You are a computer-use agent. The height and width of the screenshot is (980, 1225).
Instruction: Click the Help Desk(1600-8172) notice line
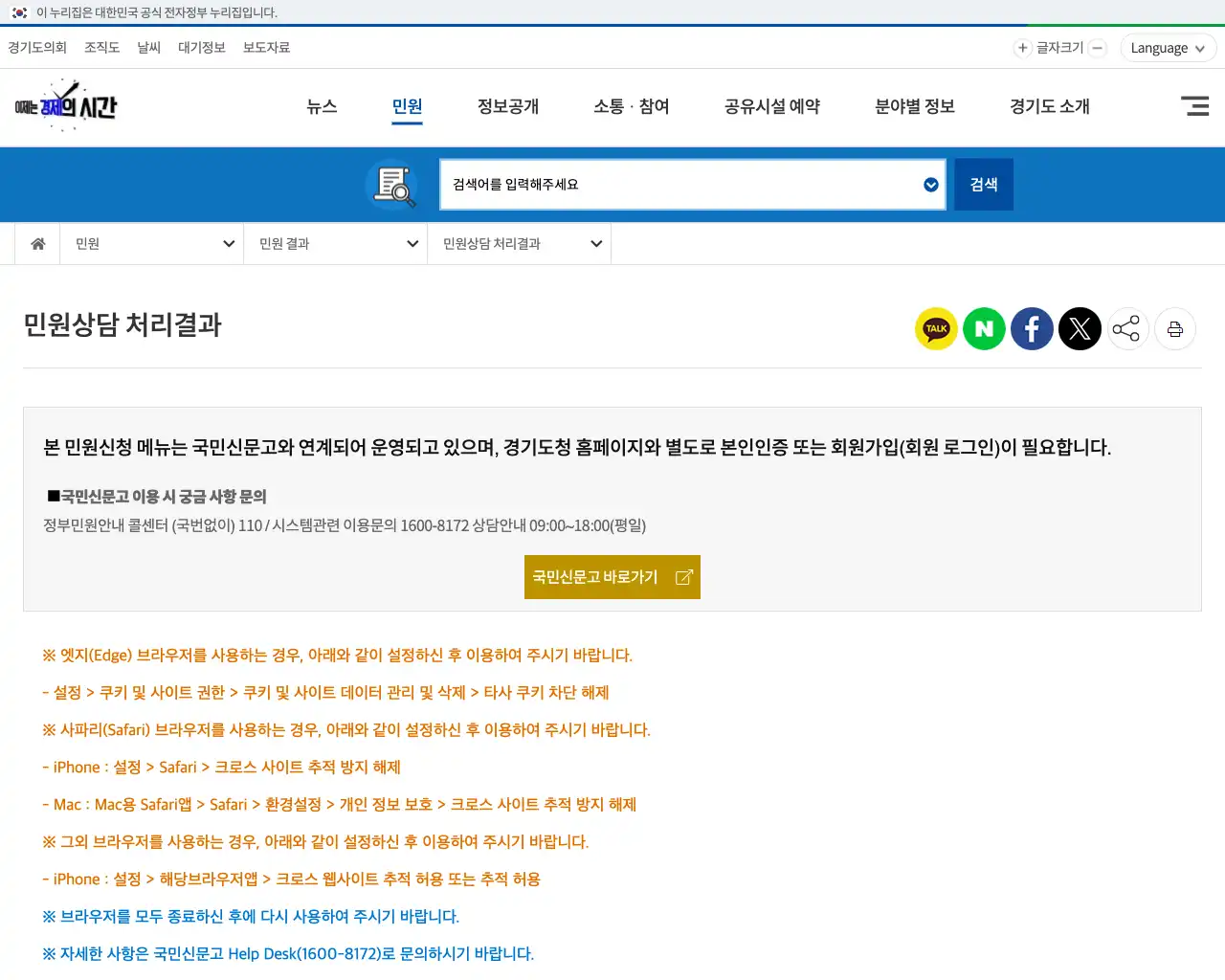[x=288, y=954]
